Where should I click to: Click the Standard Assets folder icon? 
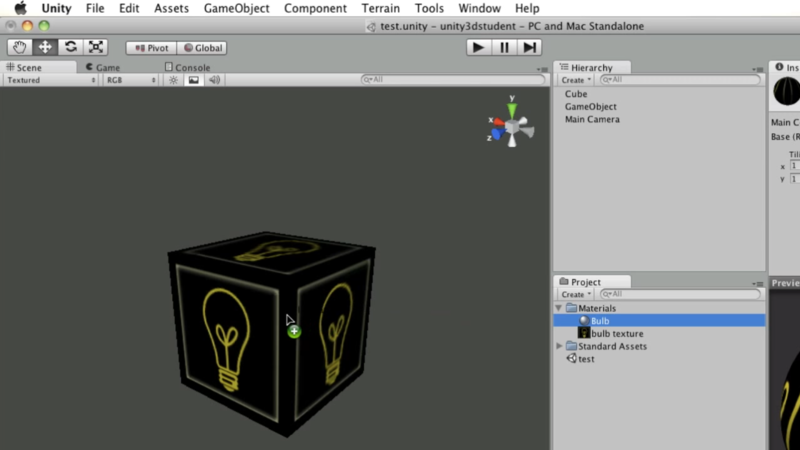click(x=571, y=346)
